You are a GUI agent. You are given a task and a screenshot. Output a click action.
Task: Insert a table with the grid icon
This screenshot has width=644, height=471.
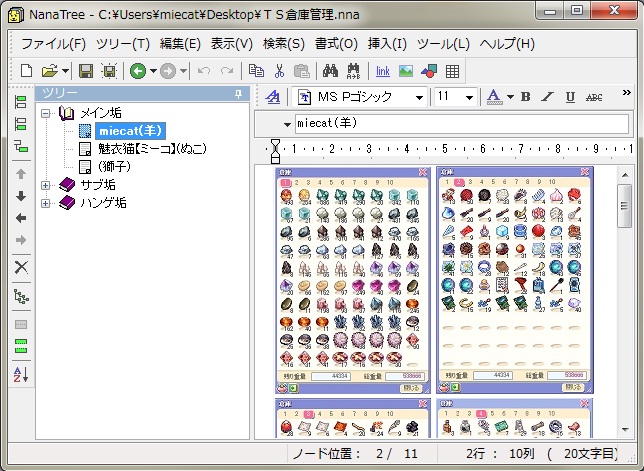452,71
